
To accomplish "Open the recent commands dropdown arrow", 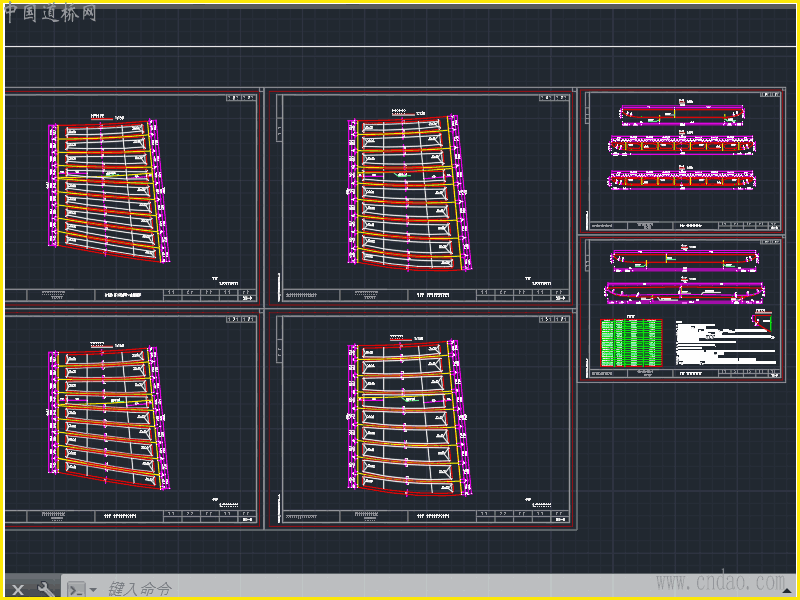I will (93, 590).
